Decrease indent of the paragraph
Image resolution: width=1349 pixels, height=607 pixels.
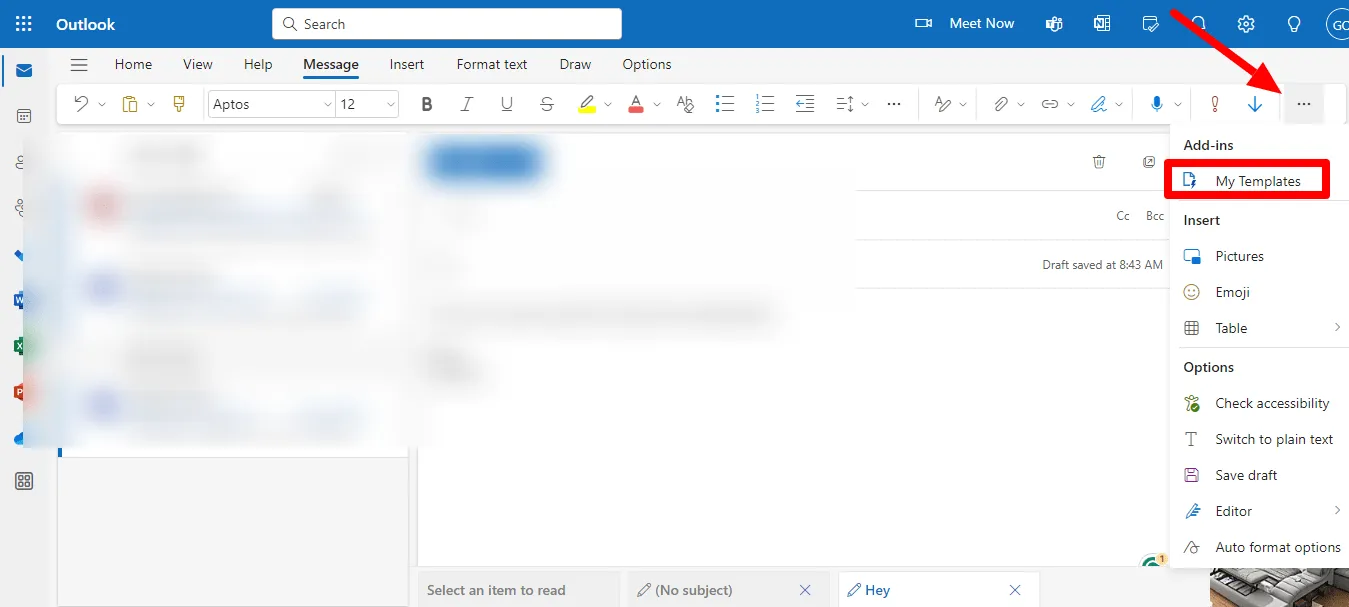click(x=805, y=104)
